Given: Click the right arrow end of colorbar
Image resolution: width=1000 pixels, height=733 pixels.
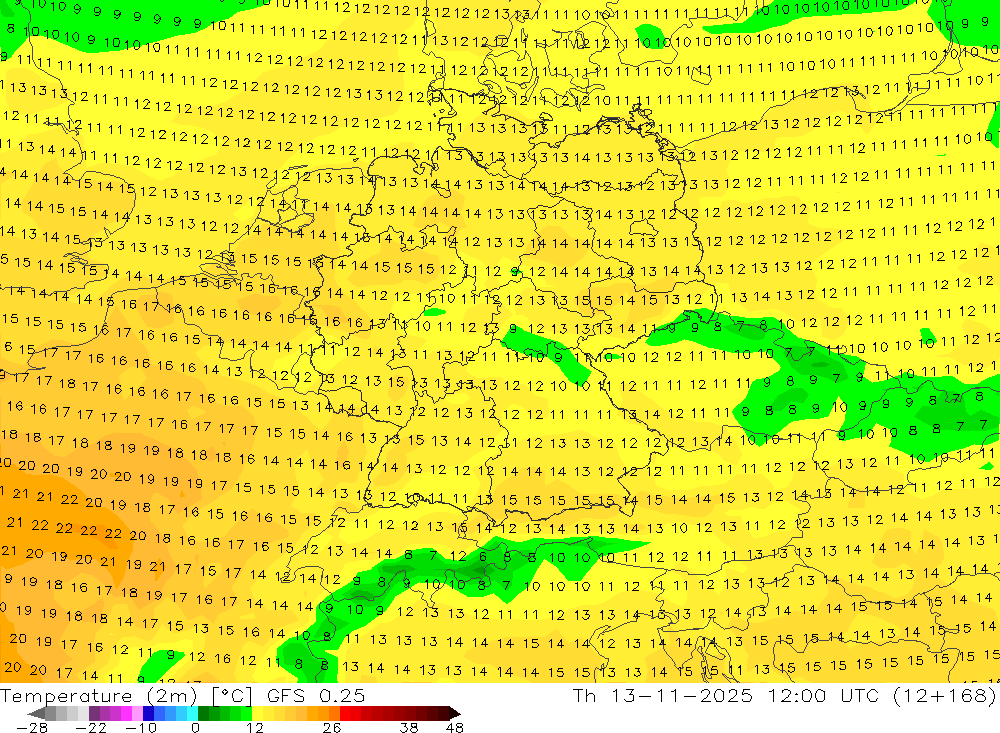Looking at the screenshot, I should tap(455, 713).
